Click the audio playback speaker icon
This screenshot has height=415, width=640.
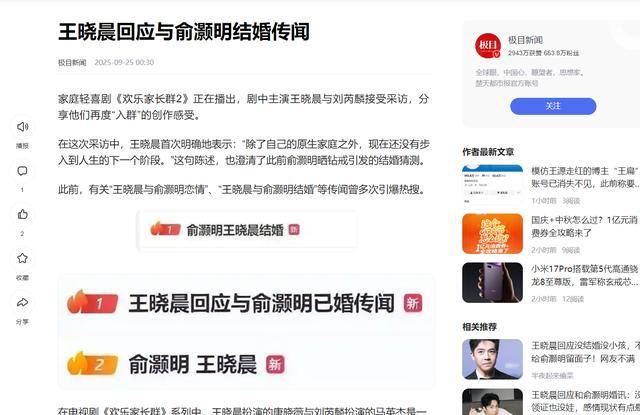coord(22,126)
